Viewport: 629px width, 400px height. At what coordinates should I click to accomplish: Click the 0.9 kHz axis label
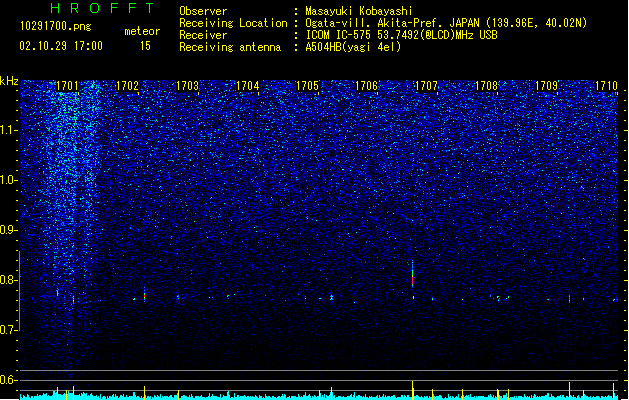click(9, 230)
